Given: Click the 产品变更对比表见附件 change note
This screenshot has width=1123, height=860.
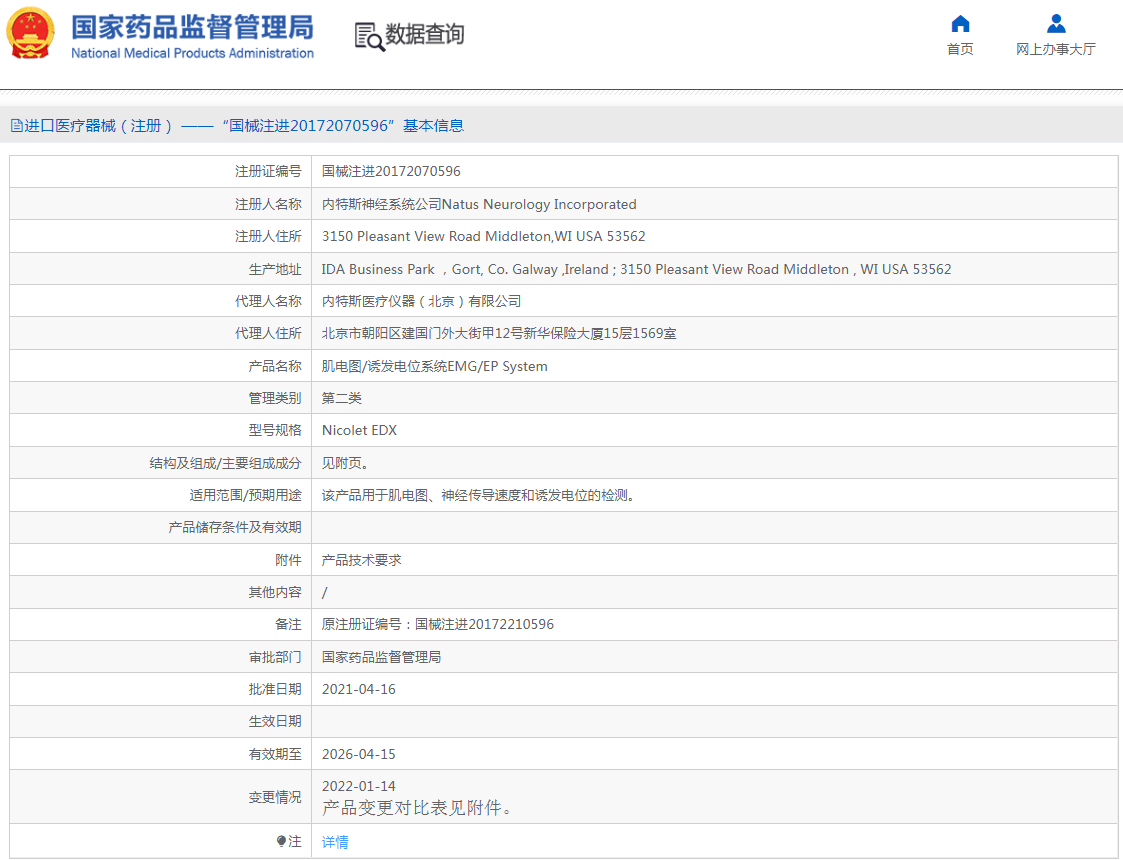Looking at the screenshot, I should (x=417, y=808).
